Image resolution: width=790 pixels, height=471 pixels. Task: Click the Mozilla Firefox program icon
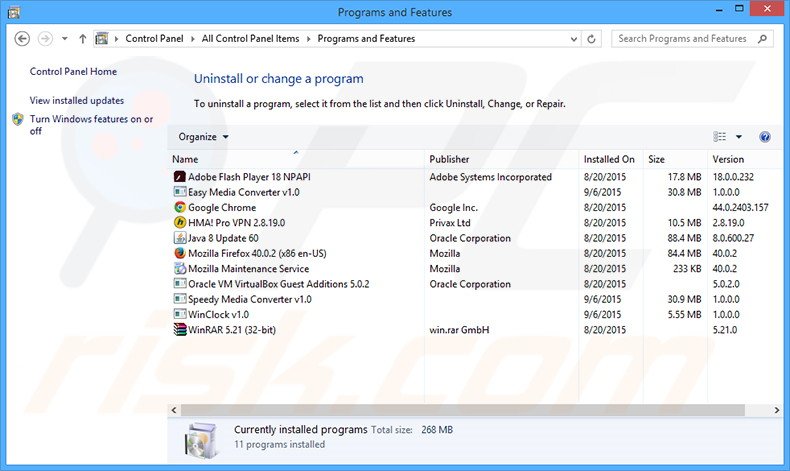coord(180,253)
